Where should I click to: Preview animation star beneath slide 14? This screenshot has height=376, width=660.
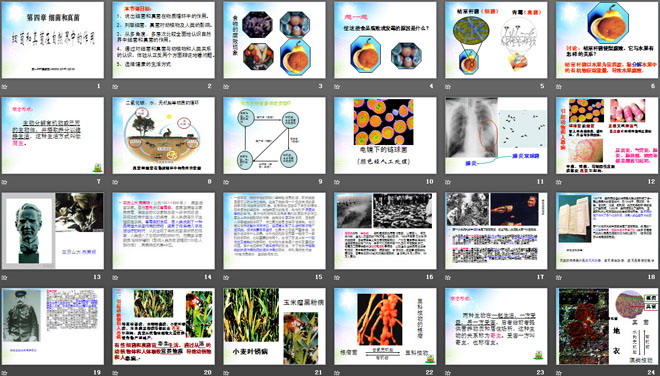point(115,277)
